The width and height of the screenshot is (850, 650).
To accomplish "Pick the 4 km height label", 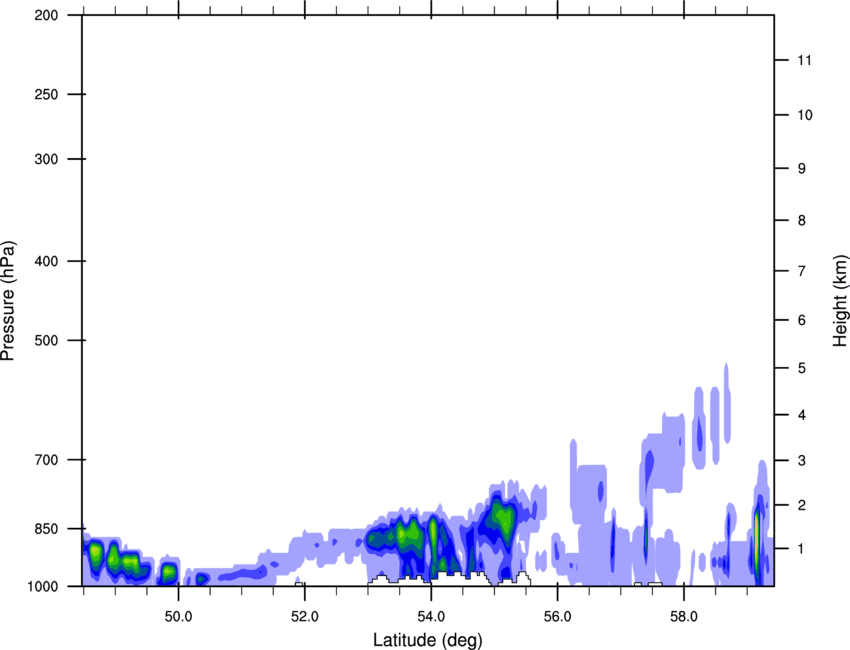I will coord(802,415).
